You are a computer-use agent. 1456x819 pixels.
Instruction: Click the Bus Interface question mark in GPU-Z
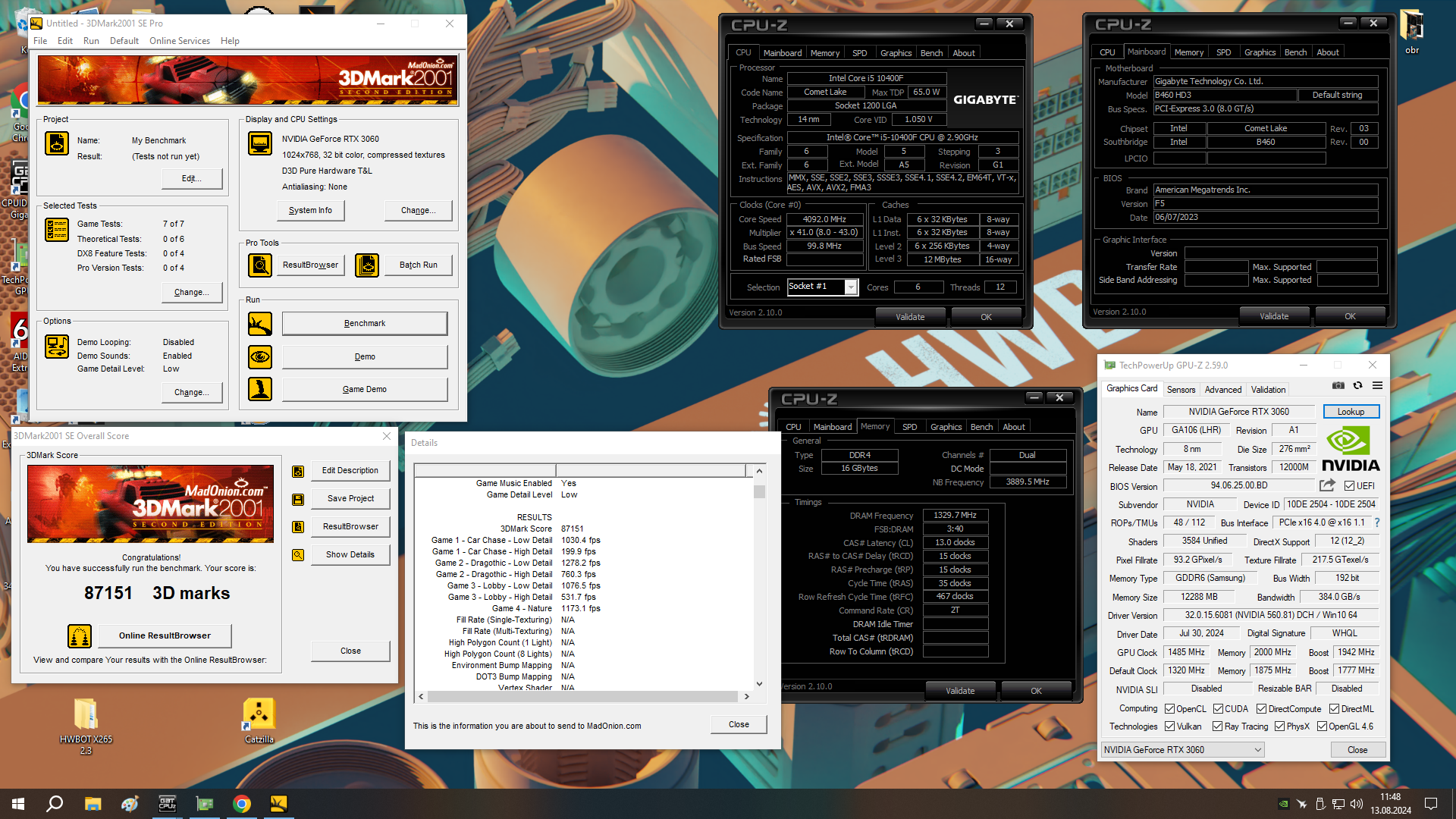pyautogui.click(x=1377, y=522)
